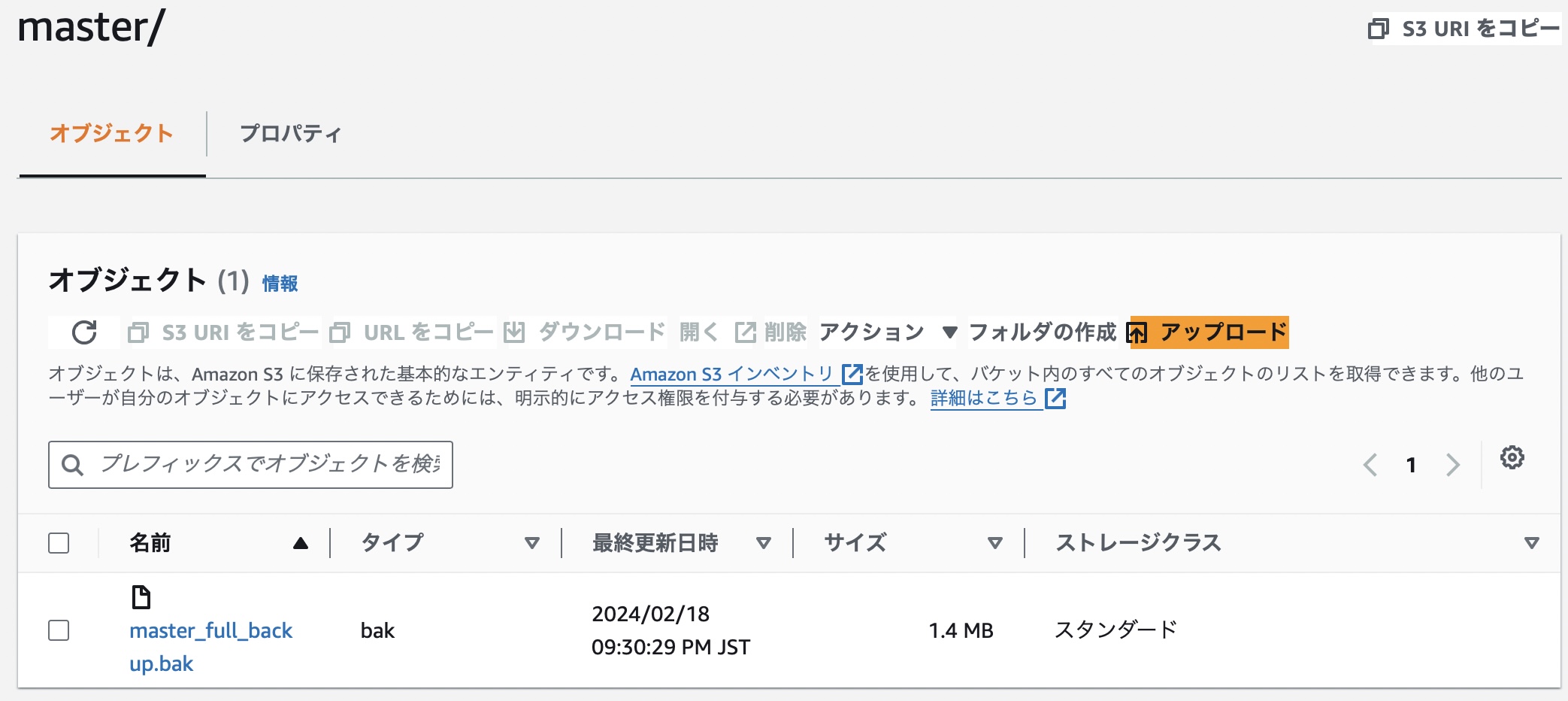Sort by サイズ column arrow
Viewport: 1568px width, 701px height.
995,543
